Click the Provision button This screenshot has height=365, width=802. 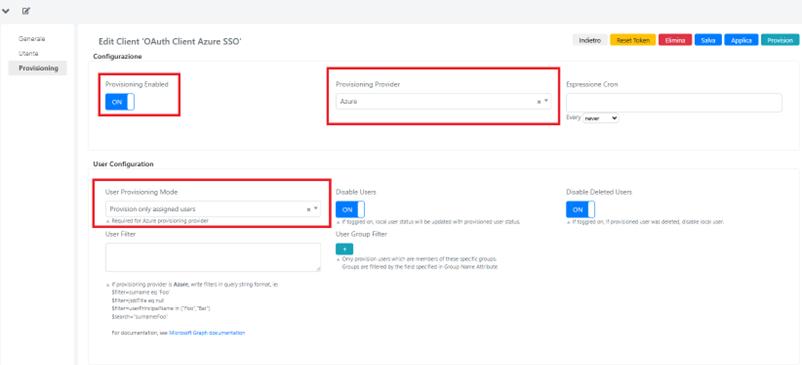[779, 40]
